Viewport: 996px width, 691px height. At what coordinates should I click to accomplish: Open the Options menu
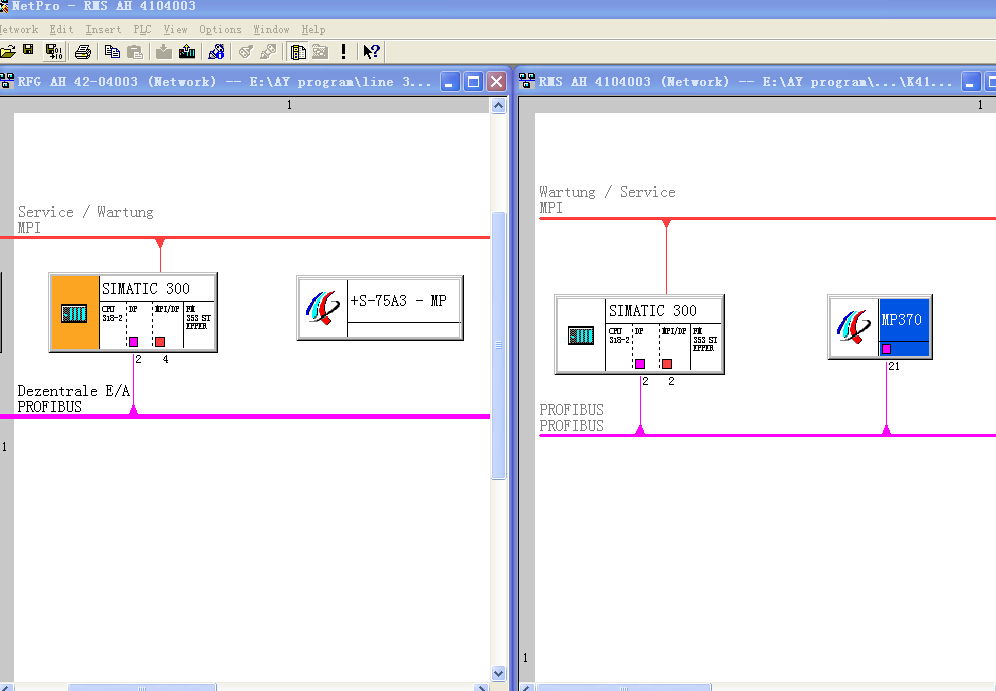tap(220, 29)
